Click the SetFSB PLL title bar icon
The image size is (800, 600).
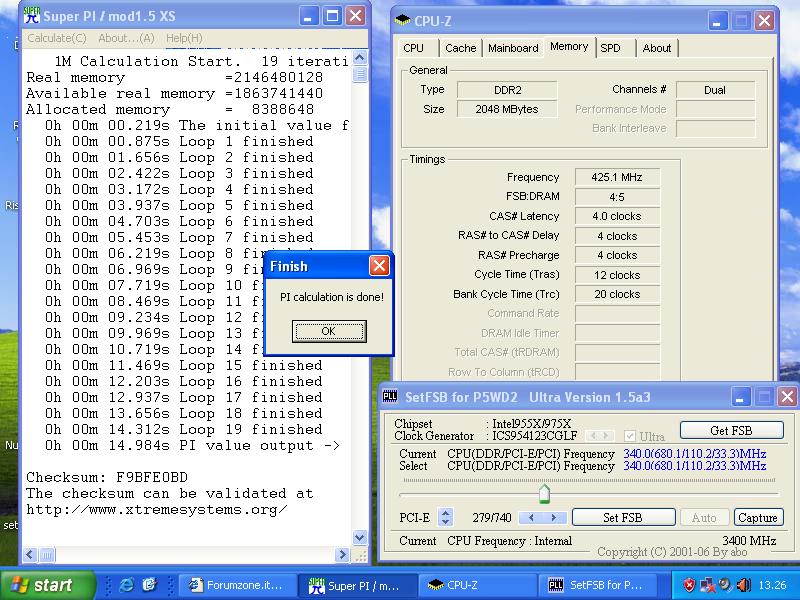390,396
